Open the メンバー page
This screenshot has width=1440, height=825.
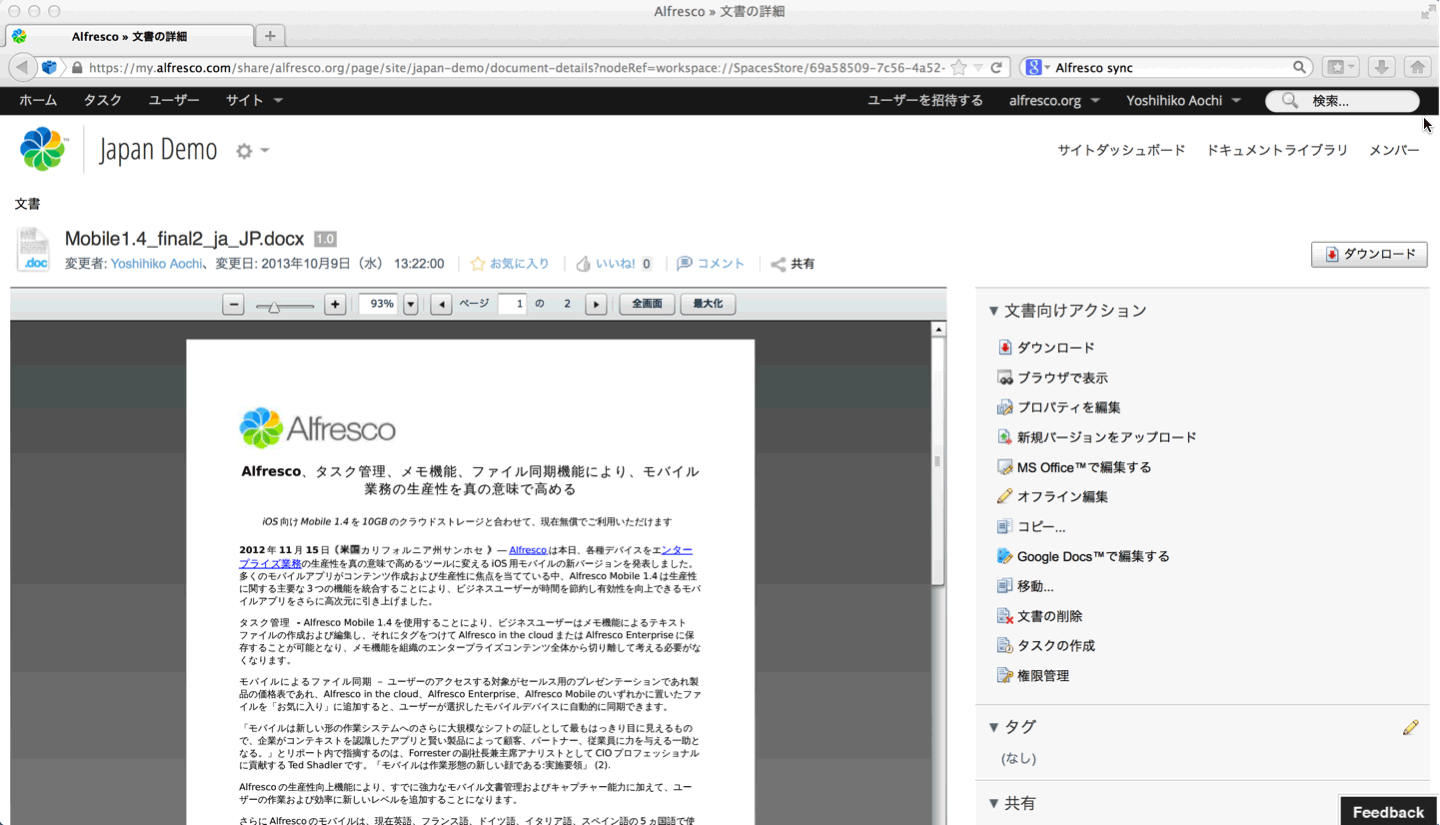point(1394,150)
